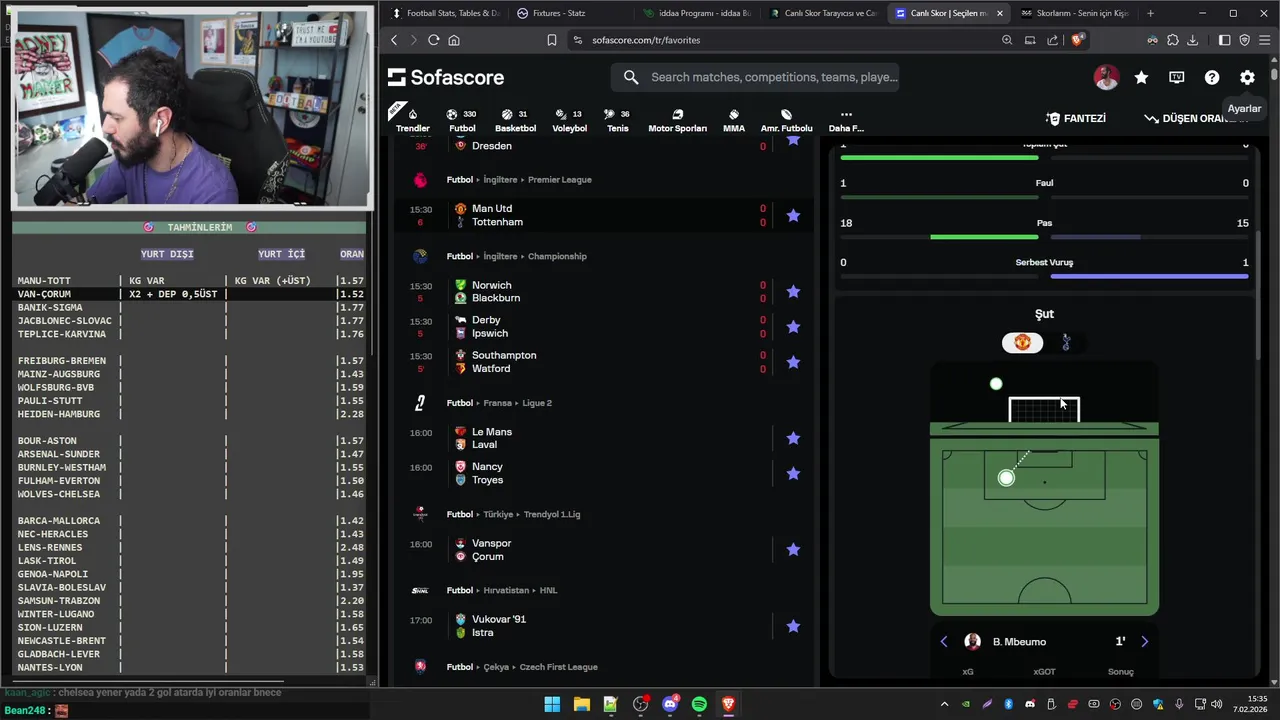This screenshot has width=1280, height=720.
Task: Go to previous shot with left arrow
Action: pyautogui.click(x=943, y=641)
